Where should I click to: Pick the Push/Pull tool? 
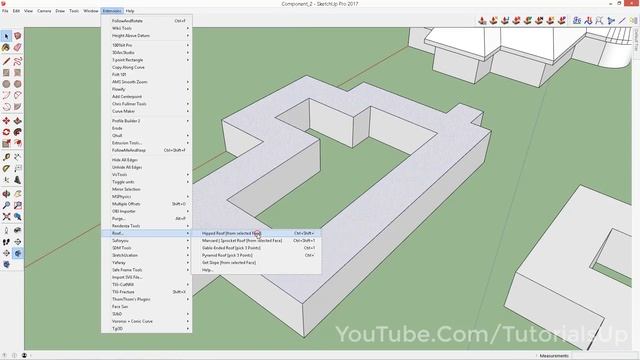18,121
